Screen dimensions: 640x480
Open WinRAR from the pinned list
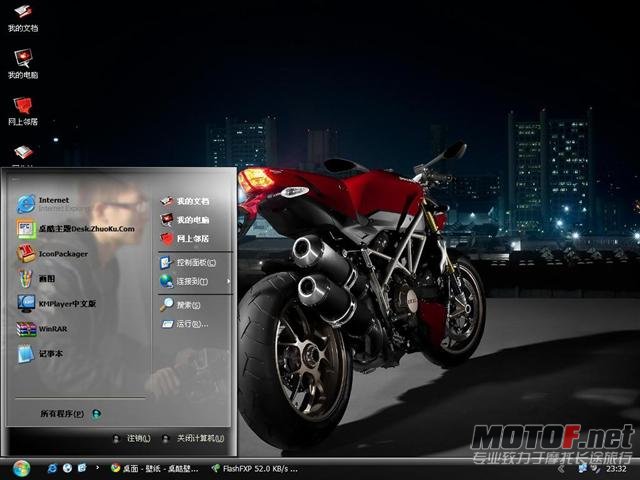(42, 329)
